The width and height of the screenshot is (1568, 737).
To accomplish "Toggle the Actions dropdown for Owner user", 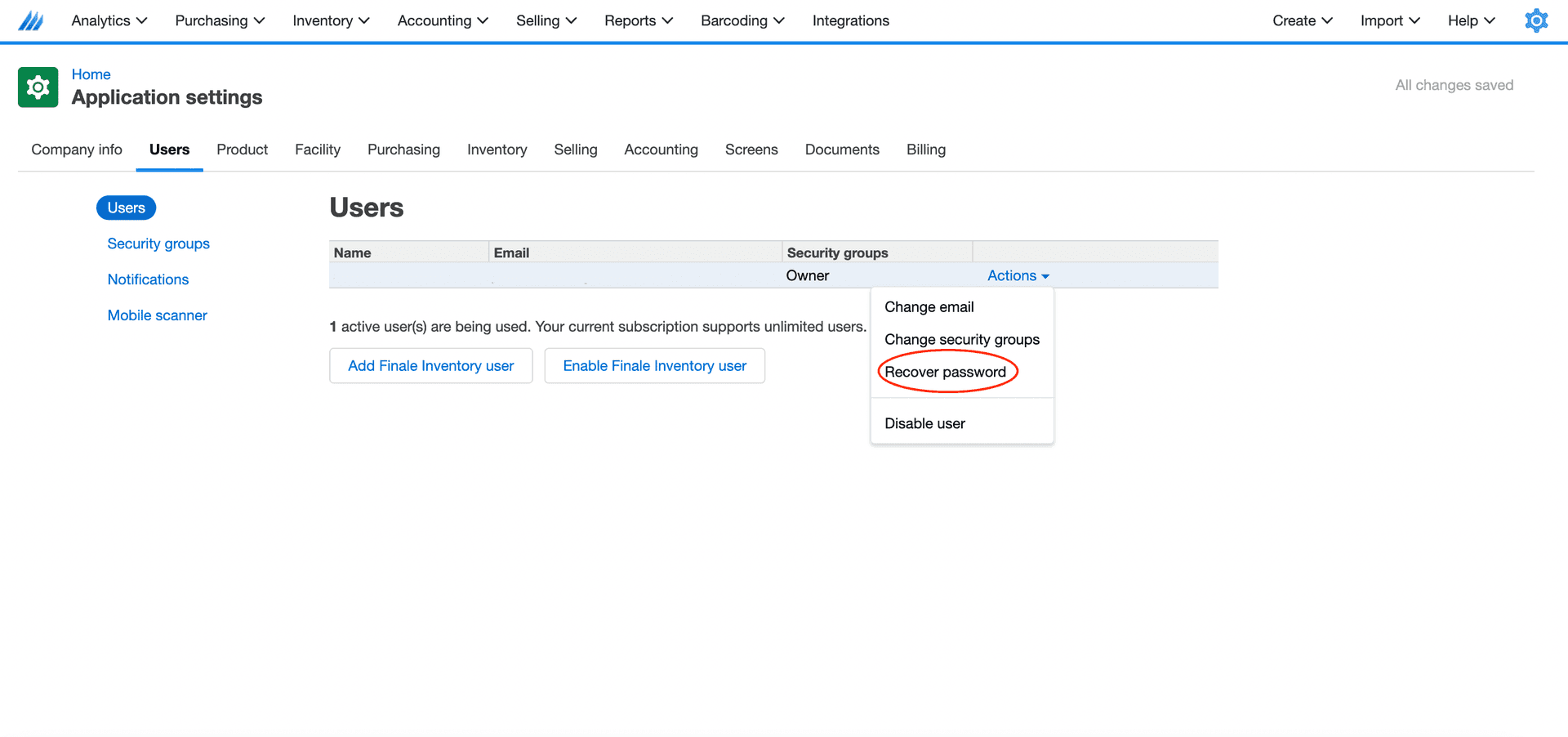I will pos(1018,276).
